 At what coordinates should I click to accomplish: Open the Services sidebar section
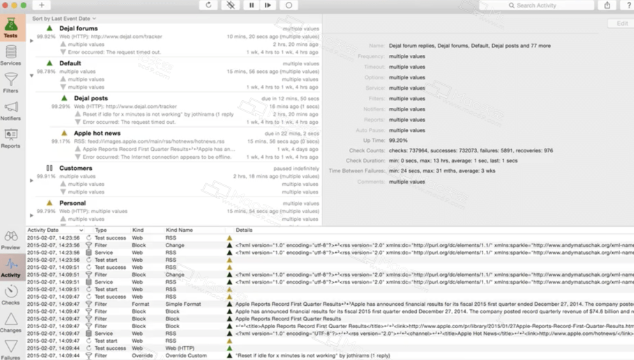[11, 55]
